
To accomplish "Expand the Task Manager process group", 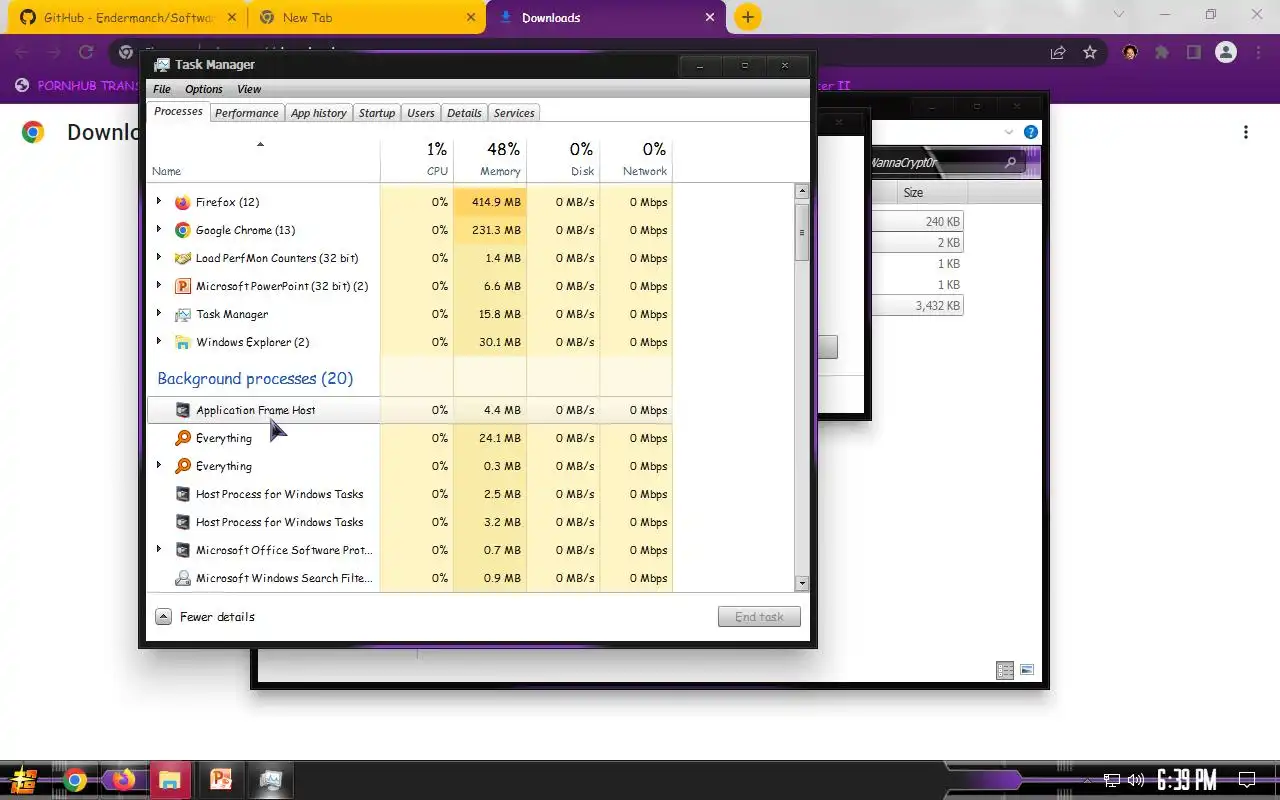I will tap(159, 314).
